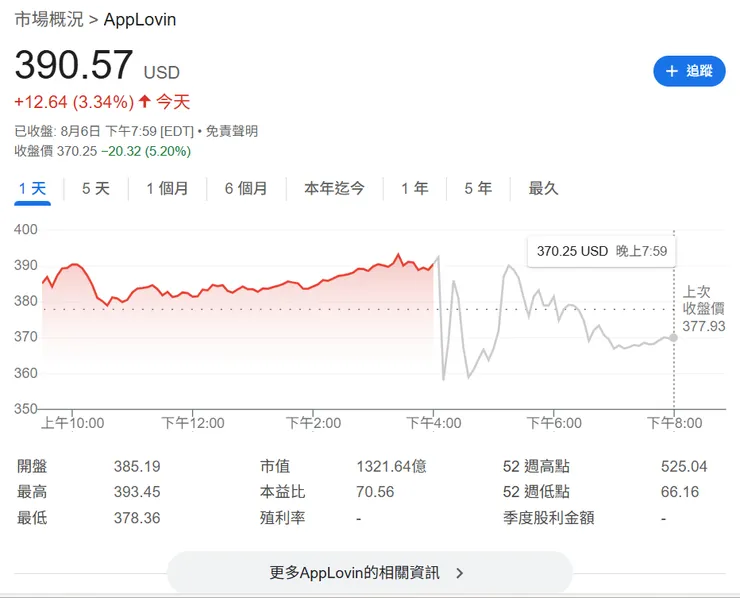Click the red up arrow beside 今天
Screen dimensions: 740x598
[145, 101]
